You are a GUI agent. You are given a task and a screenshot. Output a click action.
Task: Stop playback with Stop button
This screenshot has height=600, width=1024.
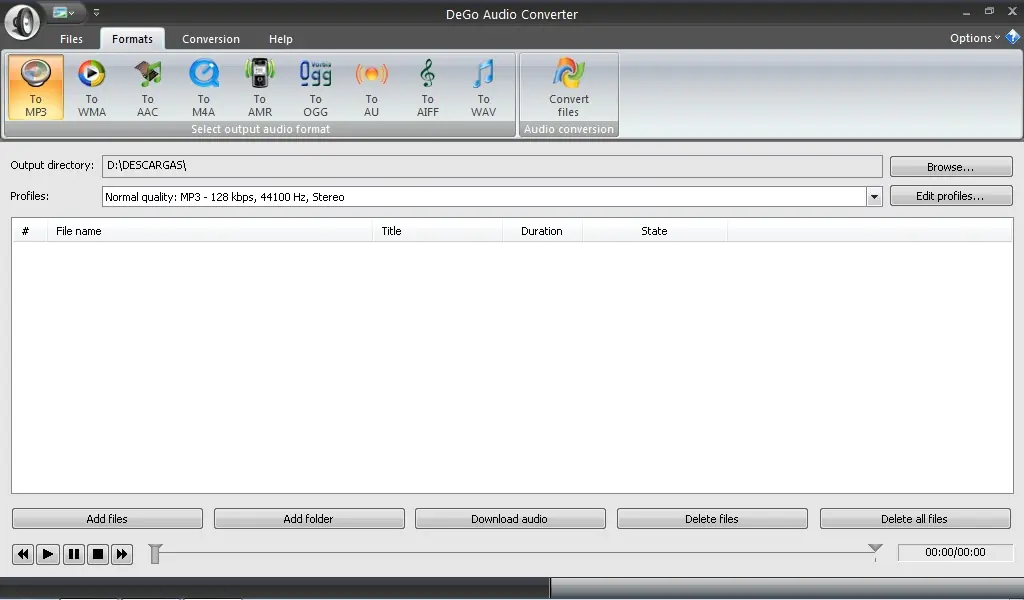pyautogui.click(x=98, y=554)
